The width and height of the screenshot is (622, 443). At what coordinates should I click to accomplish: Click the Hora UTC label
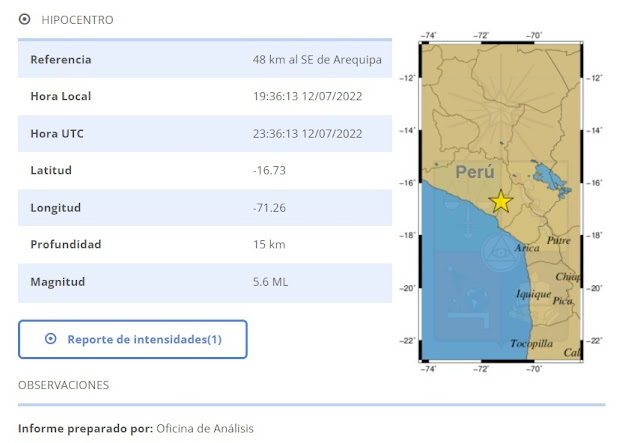[x=57, y=134]
